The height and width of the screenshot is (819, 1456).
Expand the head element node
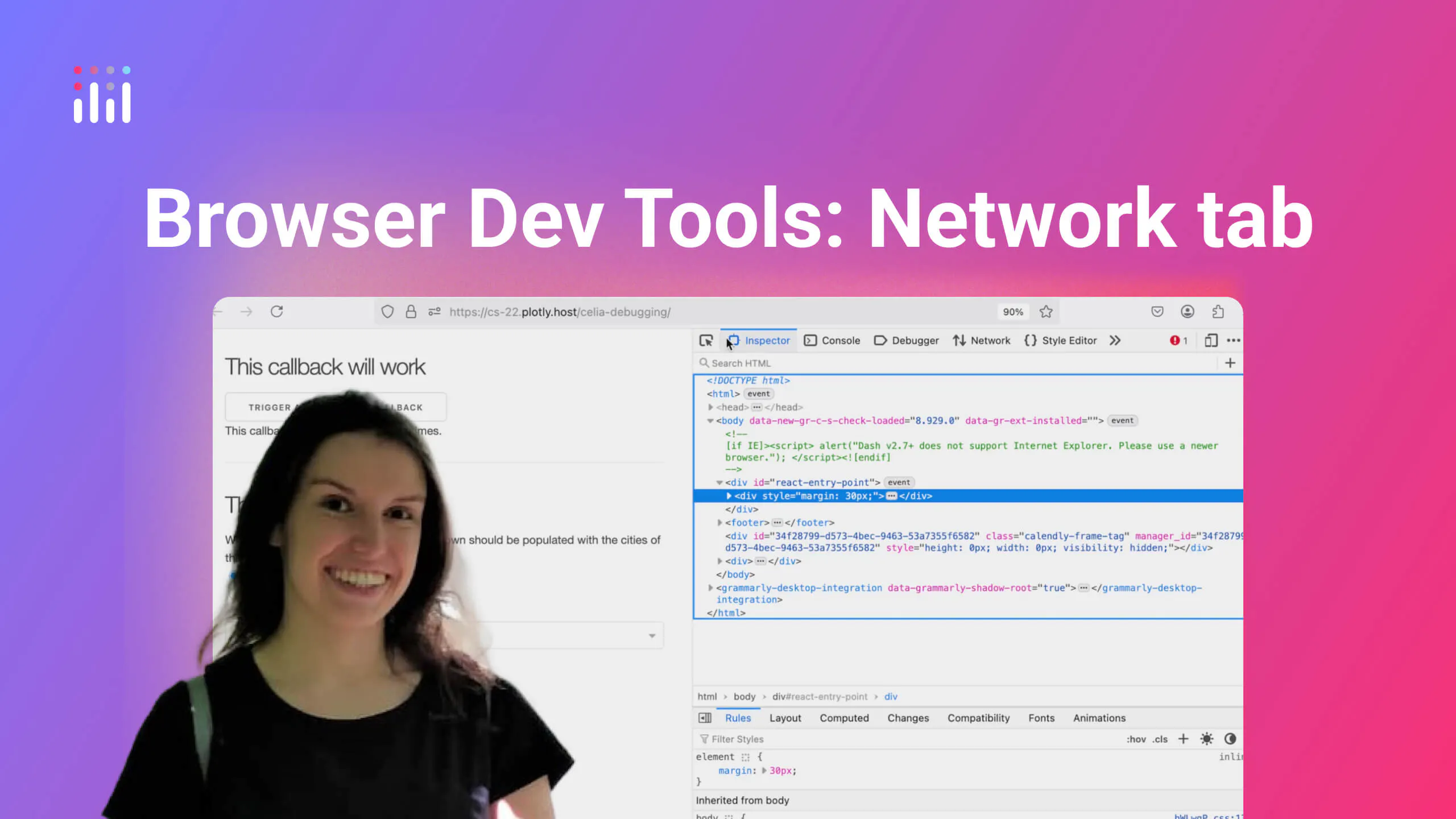coord(711,407)
